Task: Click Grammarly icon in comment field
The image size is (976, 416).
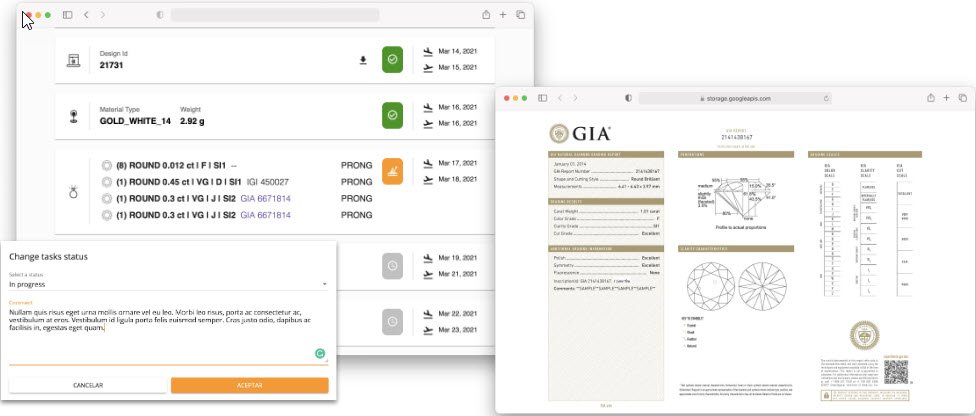Action: (319, 354)
